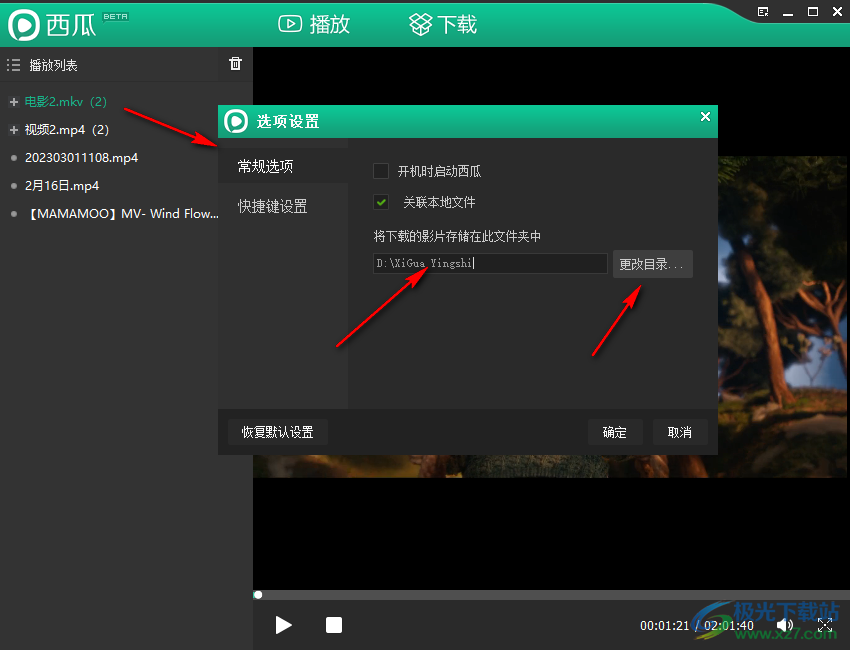Screen dimensions: 850x650
Task: Stop playback with the stop button
Action: pos(334,625)
